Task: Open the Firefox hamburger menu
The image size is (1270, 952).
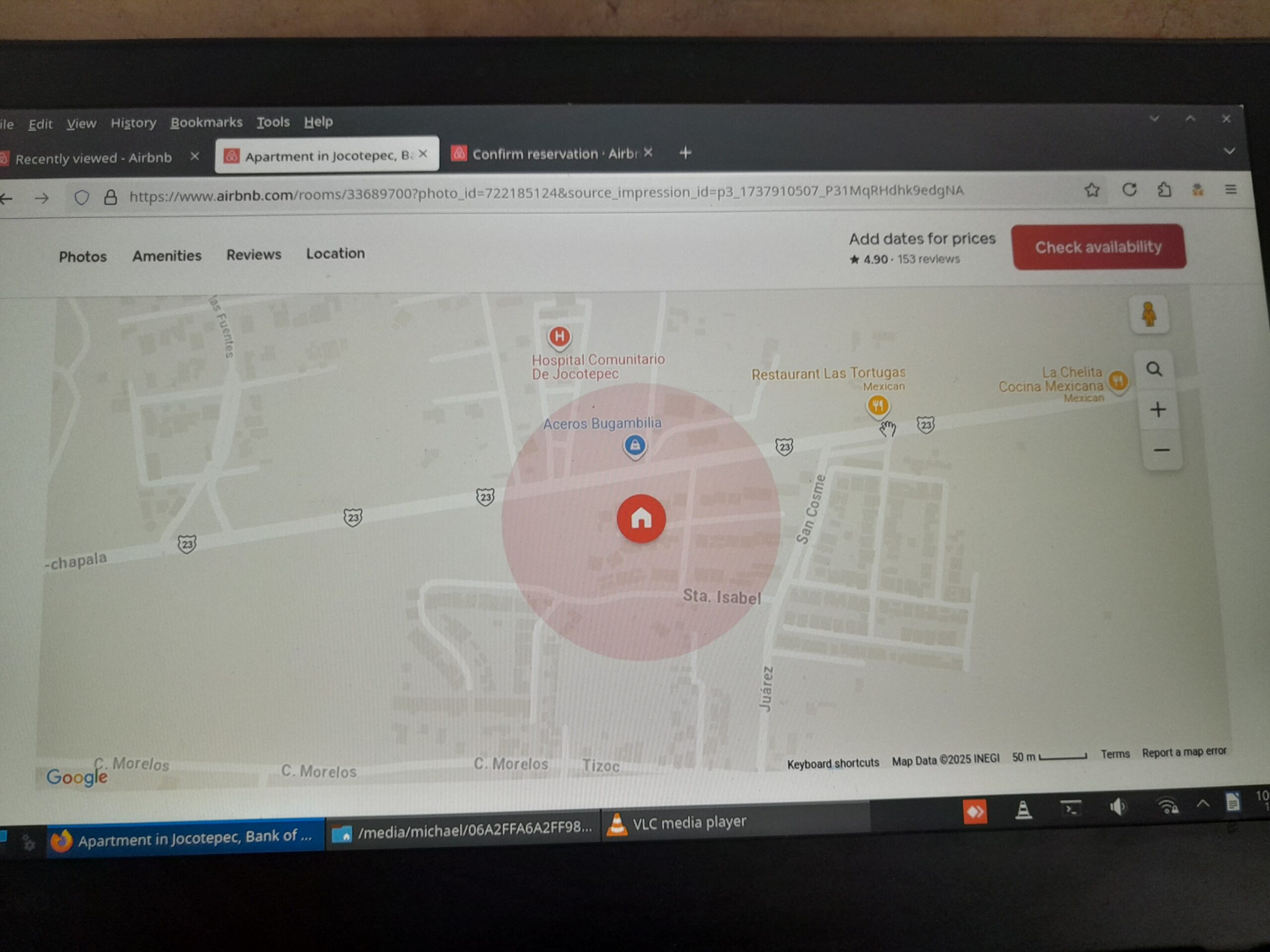Action: (x=1230, y=189)
